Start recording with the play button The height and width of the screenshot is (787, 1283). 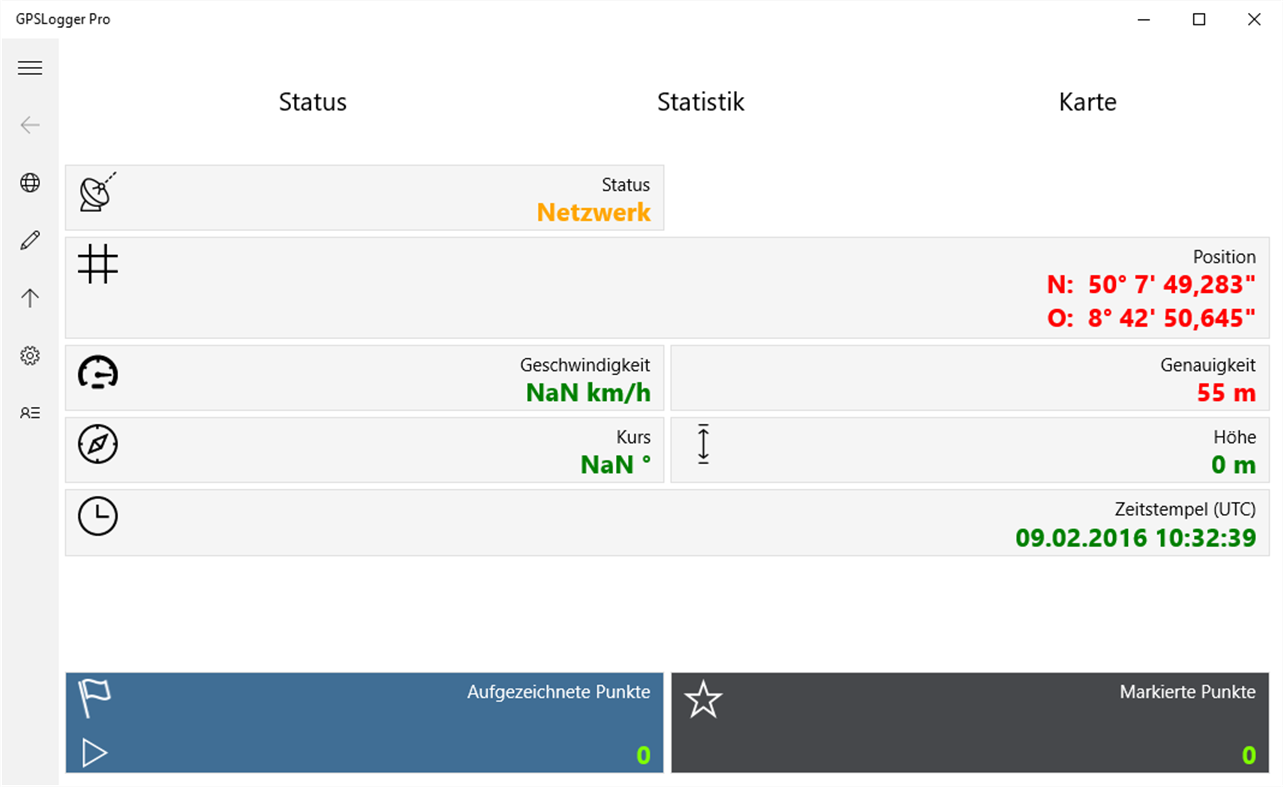pos(94,752)
